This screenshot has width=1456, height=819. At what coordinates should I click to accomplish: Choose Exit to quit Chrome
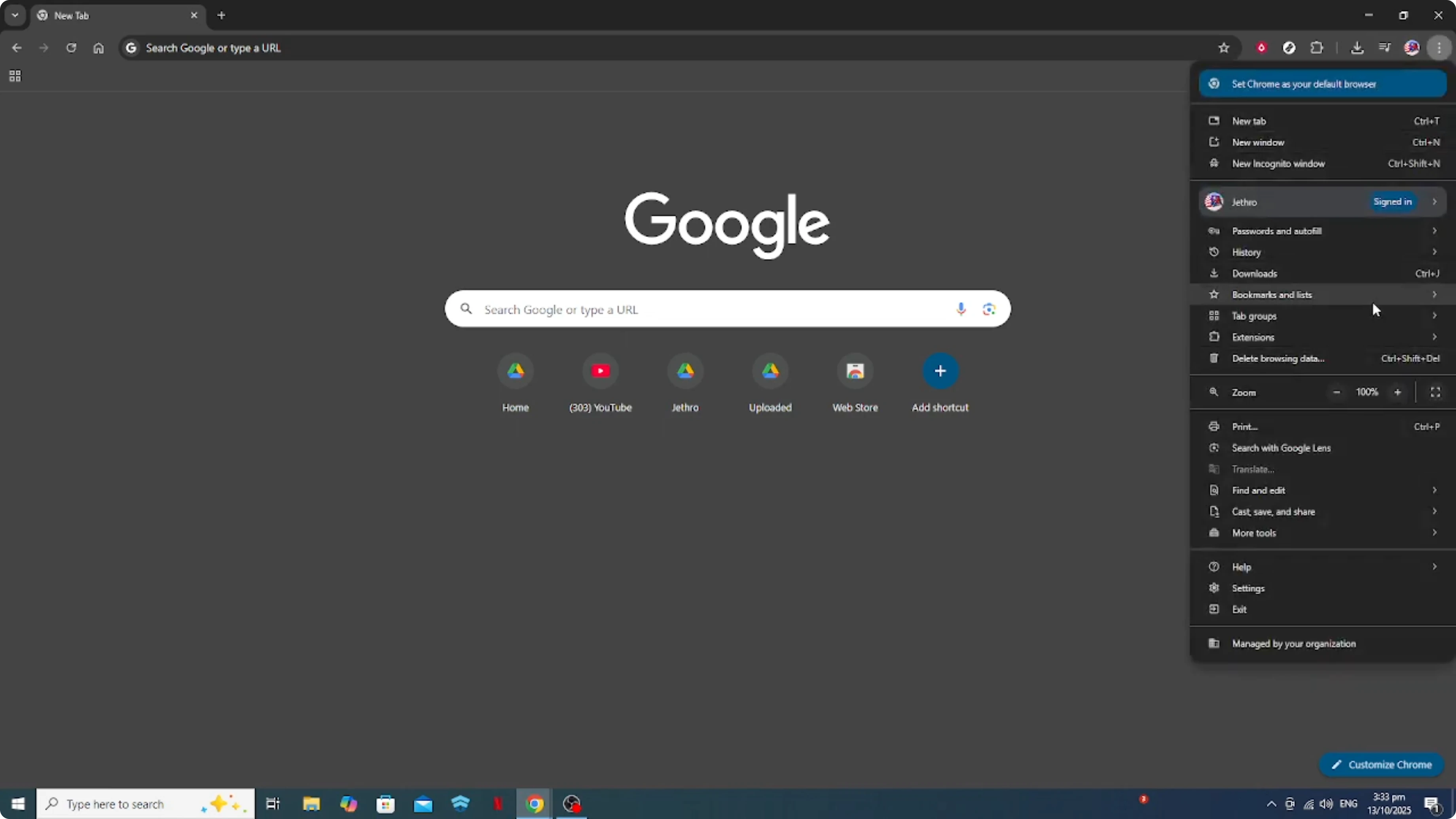click(x=1322, y=609)
